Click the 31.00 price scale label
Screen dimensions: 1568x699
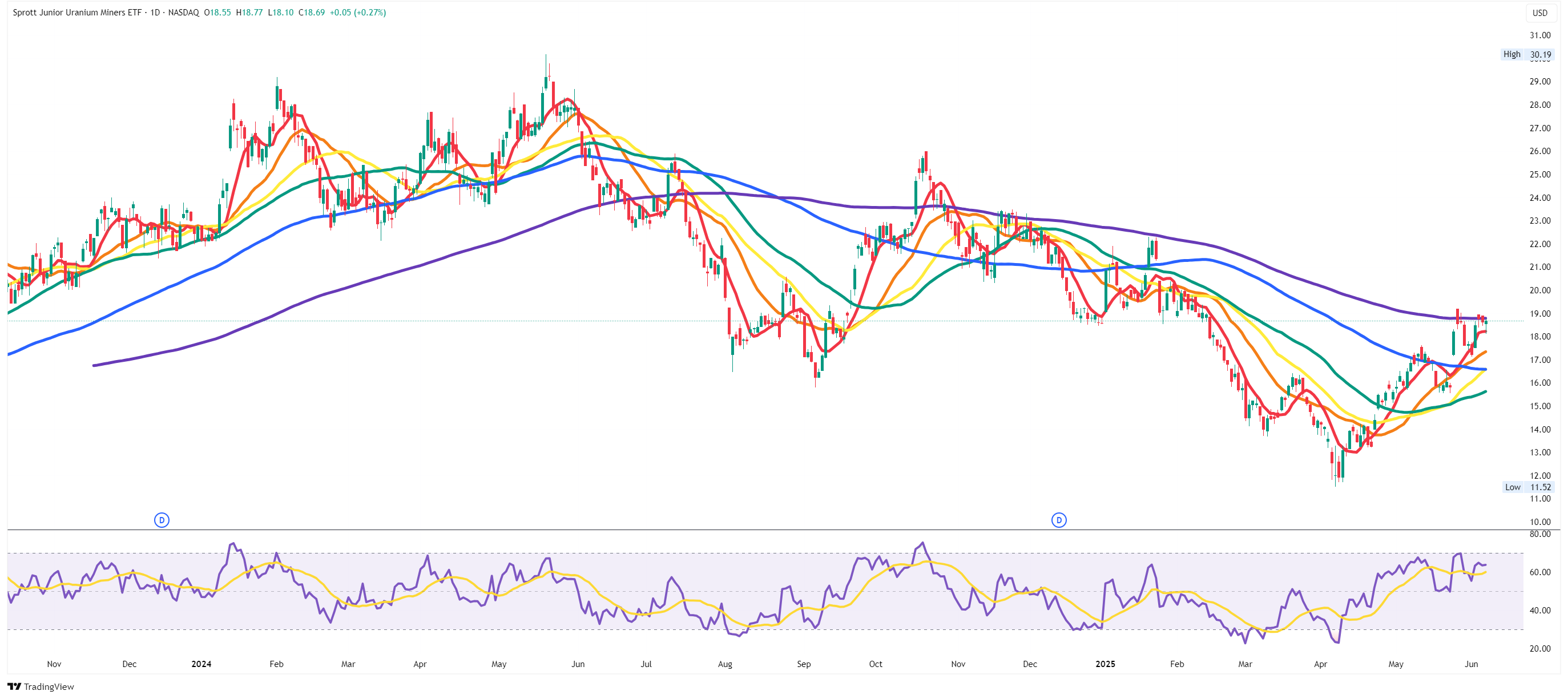[x=1539, y=35]
